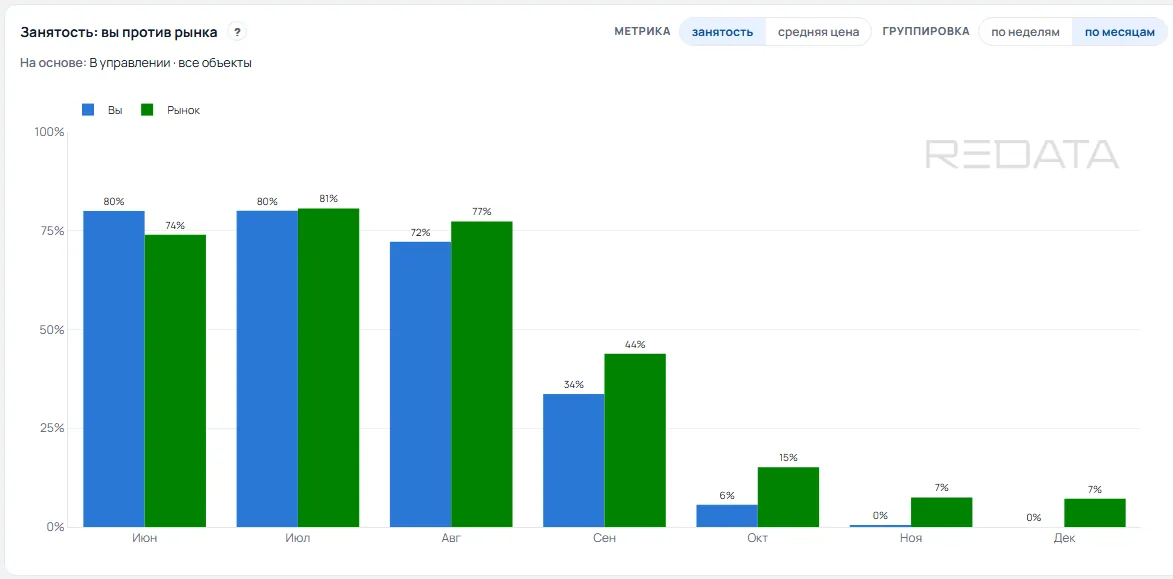Select the blue Сен bar at 34%
The height and width of the screenshot is (579, 1173).
point(574,460)
